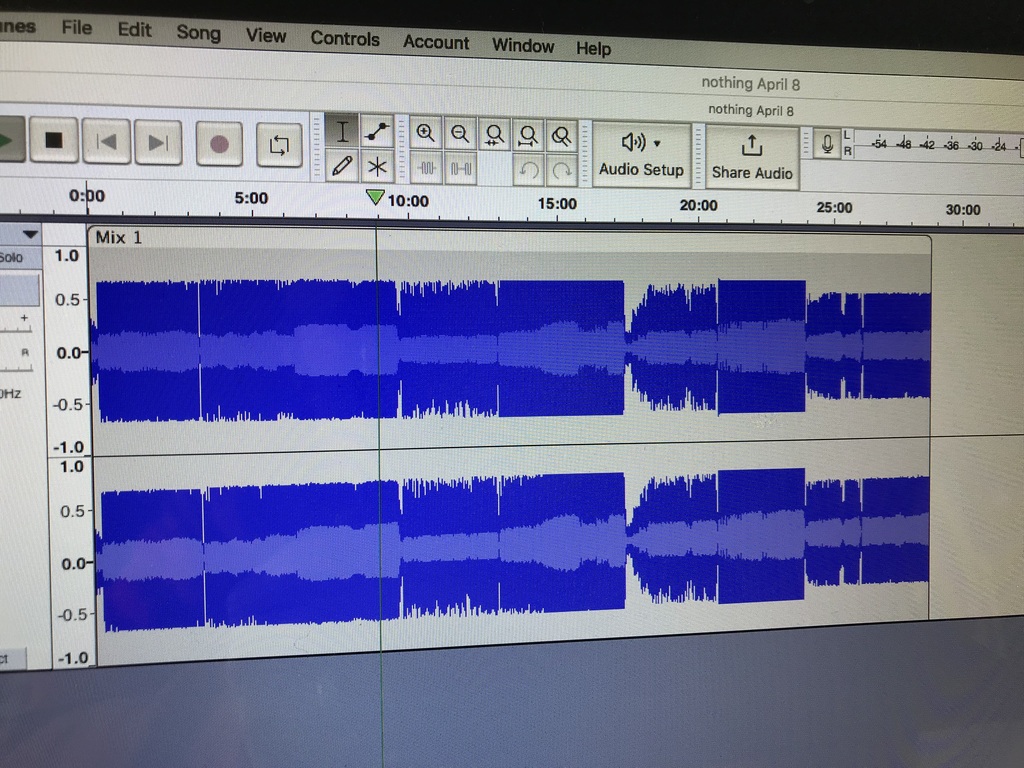The image size is (1024, 768).
Task: Open the Window menu
Action: pyautogui.click(x=523, y=45)
